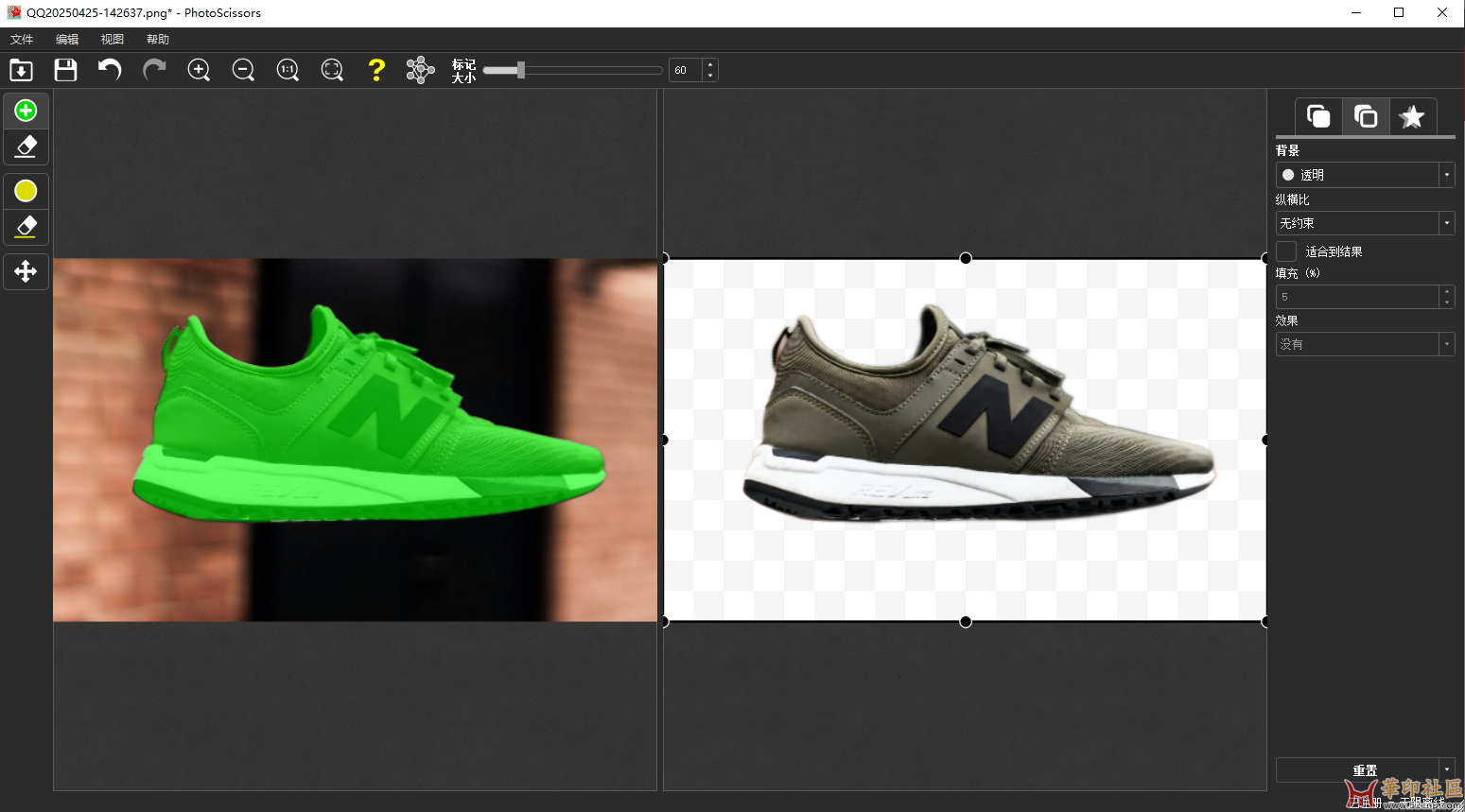
Task: Click the 效果 label
Action: 1287,320
